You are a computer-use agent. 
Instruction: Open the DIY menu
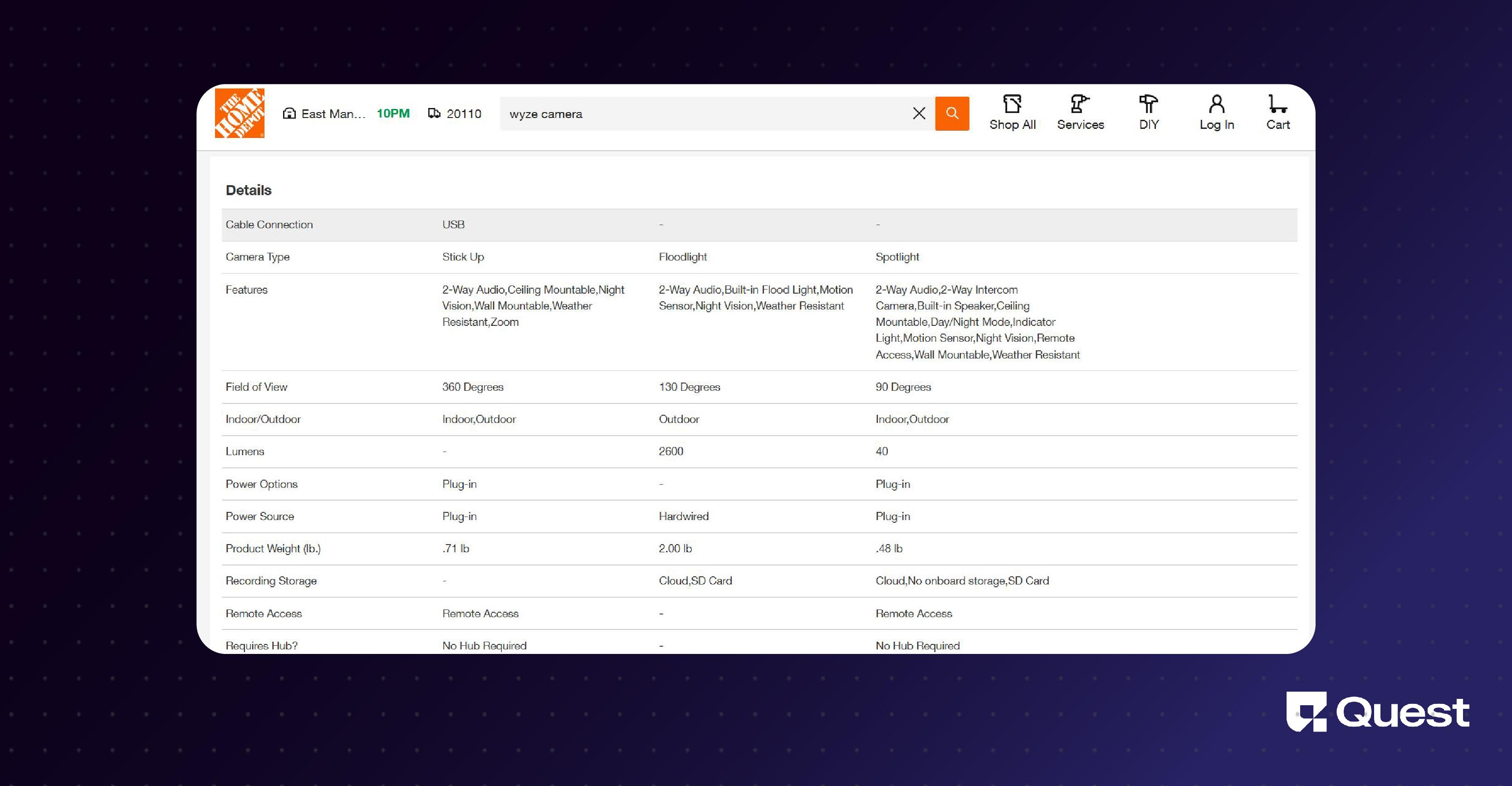pyautogui.click(x=1149, y=113)
